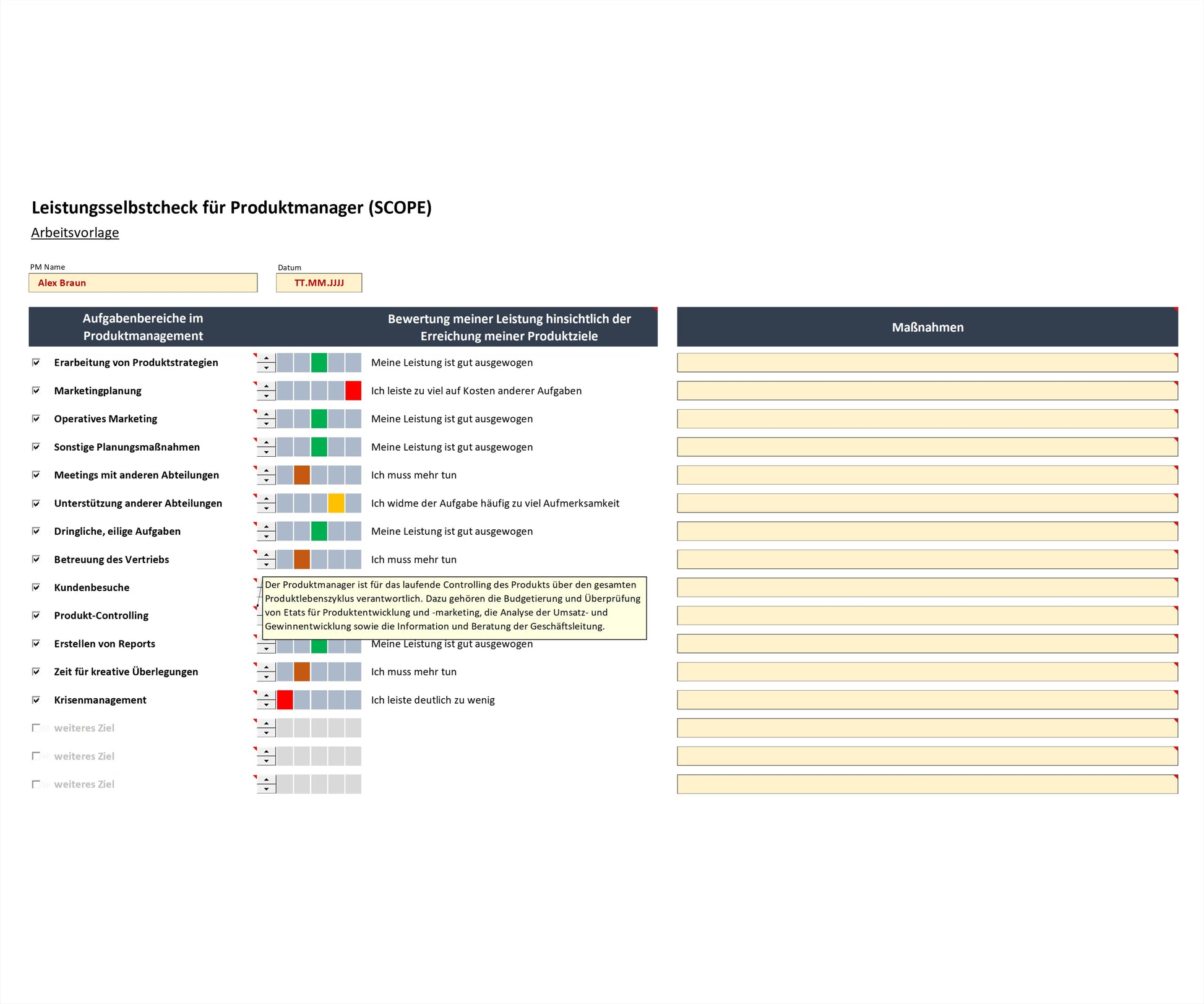Click the Datum field showing TT.MM.JJJJ
Viewport: 1204px width, 1004px height.
(x=319, y=283)
